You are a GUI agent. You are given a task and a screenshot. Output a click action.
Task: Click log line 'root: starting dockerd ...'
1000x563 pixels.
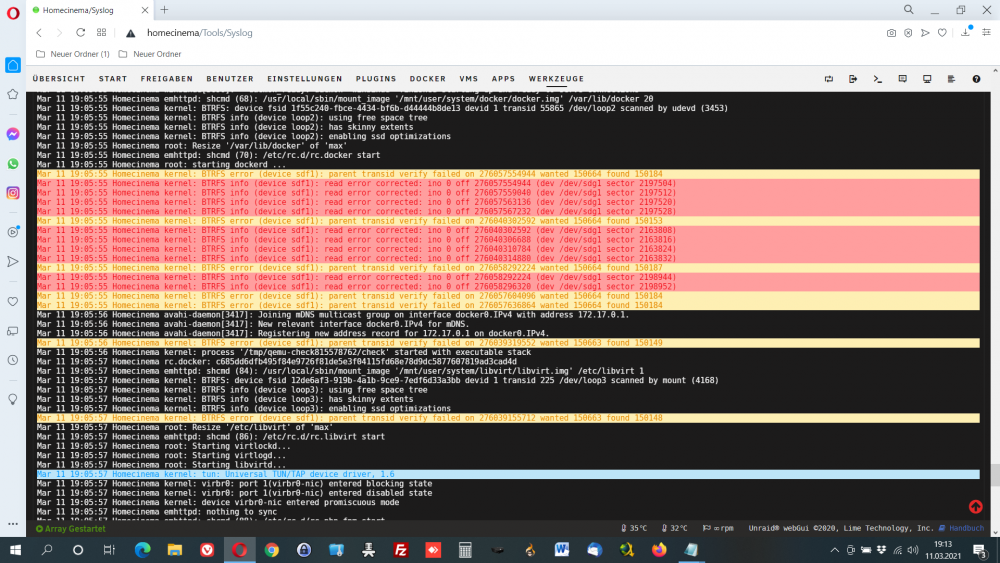161,165
